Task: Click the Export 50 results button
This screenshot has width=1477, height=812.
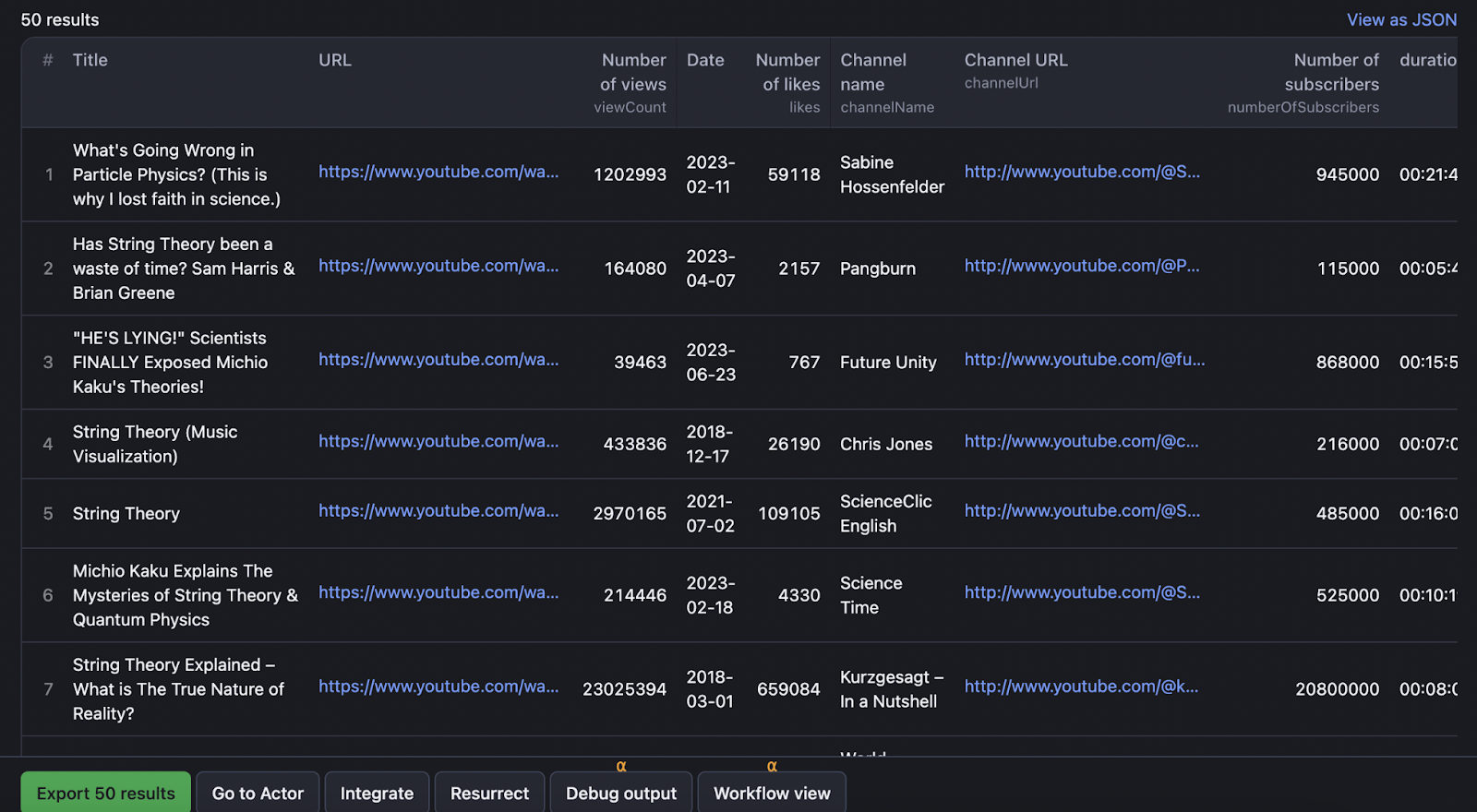Action: point(105,793)
